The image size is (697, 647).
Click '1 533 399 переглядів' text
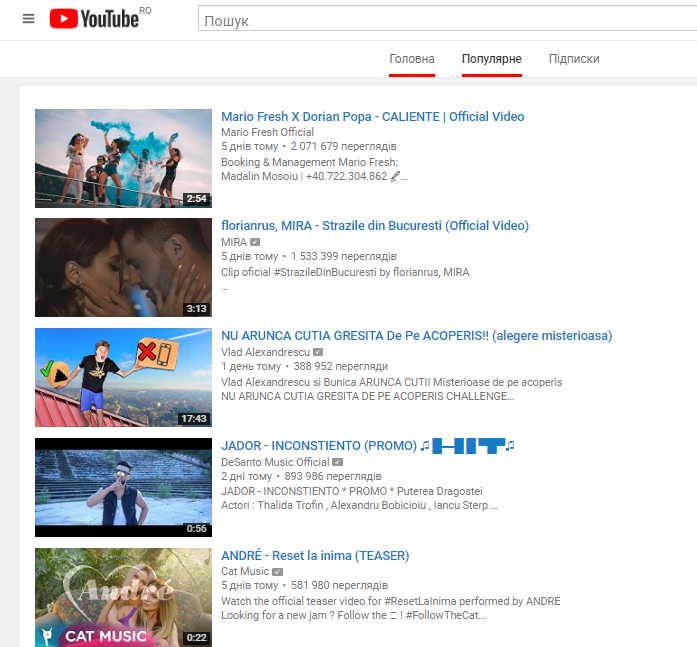[x=344, y=256]
